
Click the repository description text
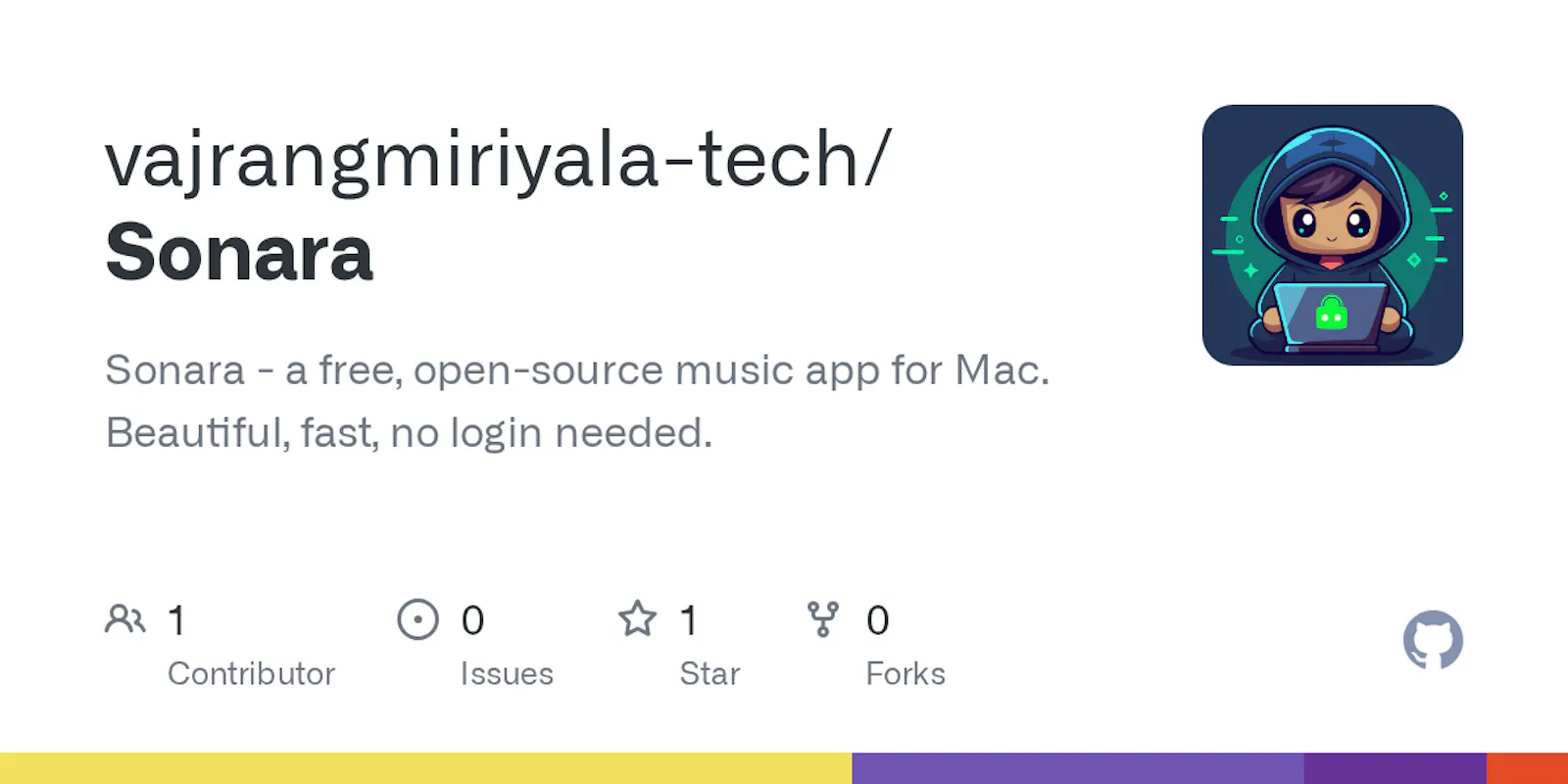pyautogui.click(x=577, y=402)
